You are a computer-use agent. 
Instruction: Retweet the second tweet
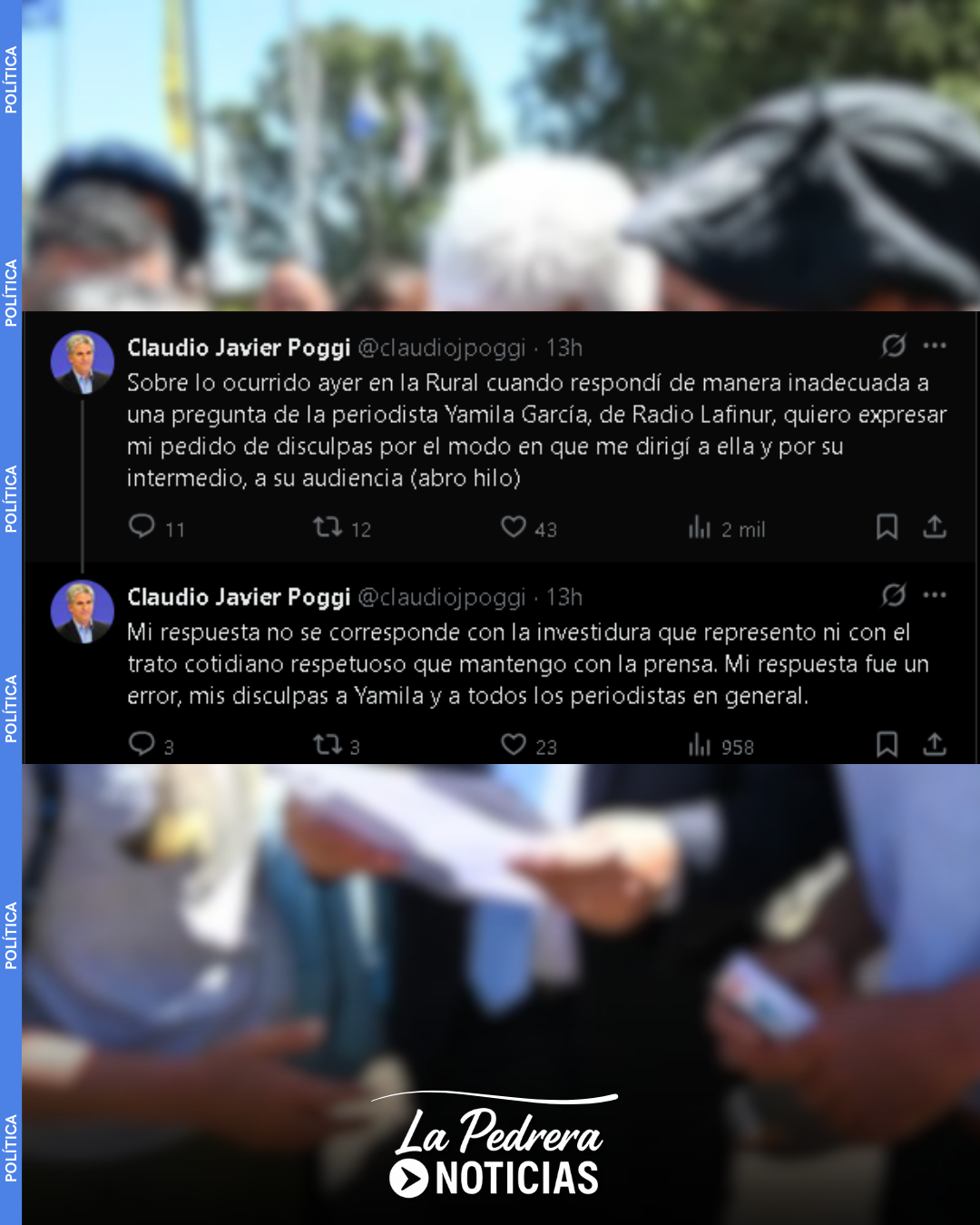(327, 745)
